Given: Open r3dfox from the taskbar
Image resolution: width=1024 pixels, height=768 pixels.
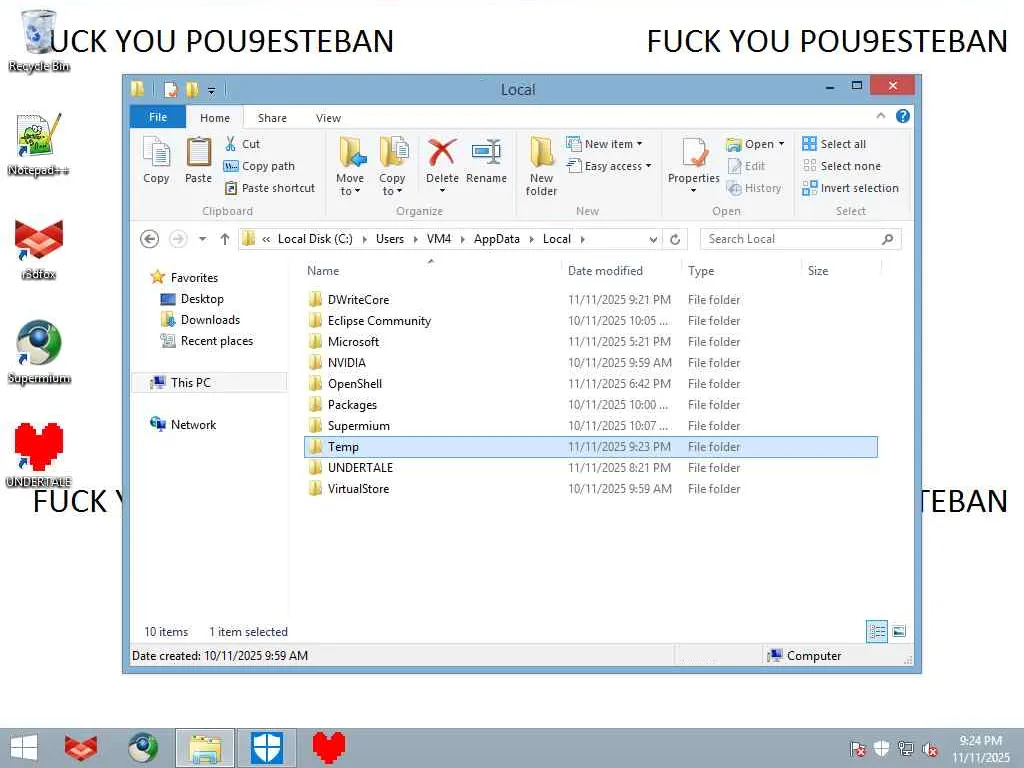Looking at the screenshot, I should 81,748.
